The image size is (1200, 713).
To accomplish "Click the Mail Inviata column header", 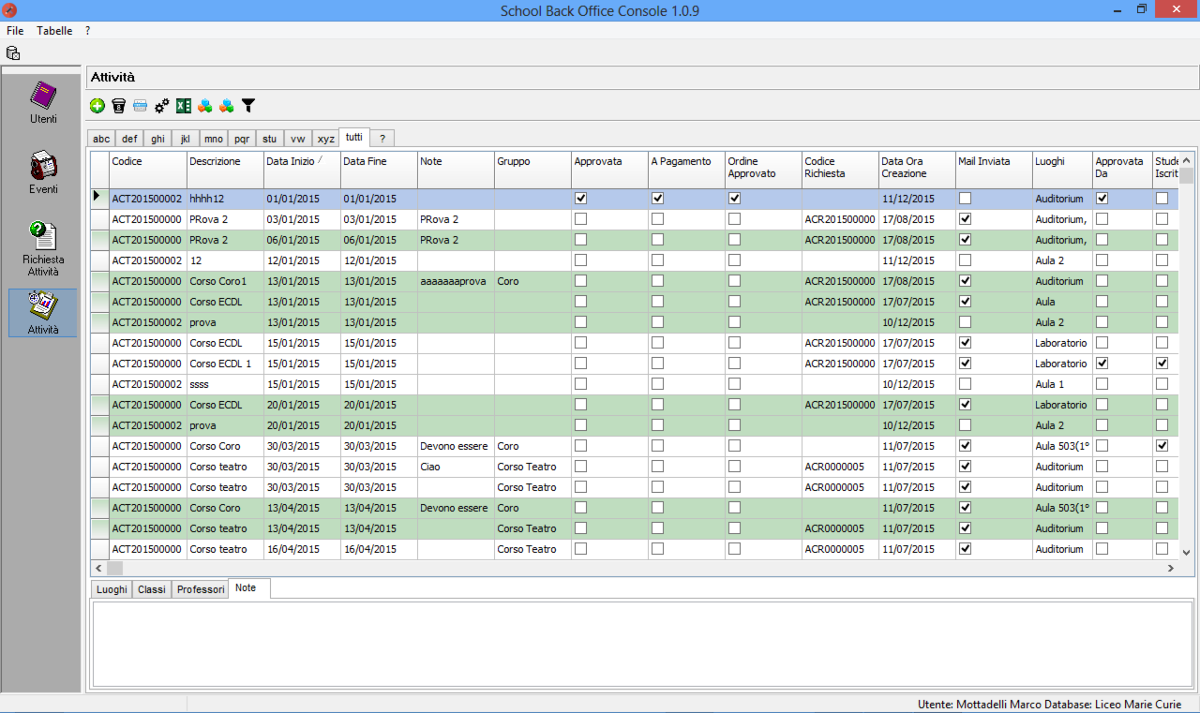I will pyautogui.click(x=994, y=168).
